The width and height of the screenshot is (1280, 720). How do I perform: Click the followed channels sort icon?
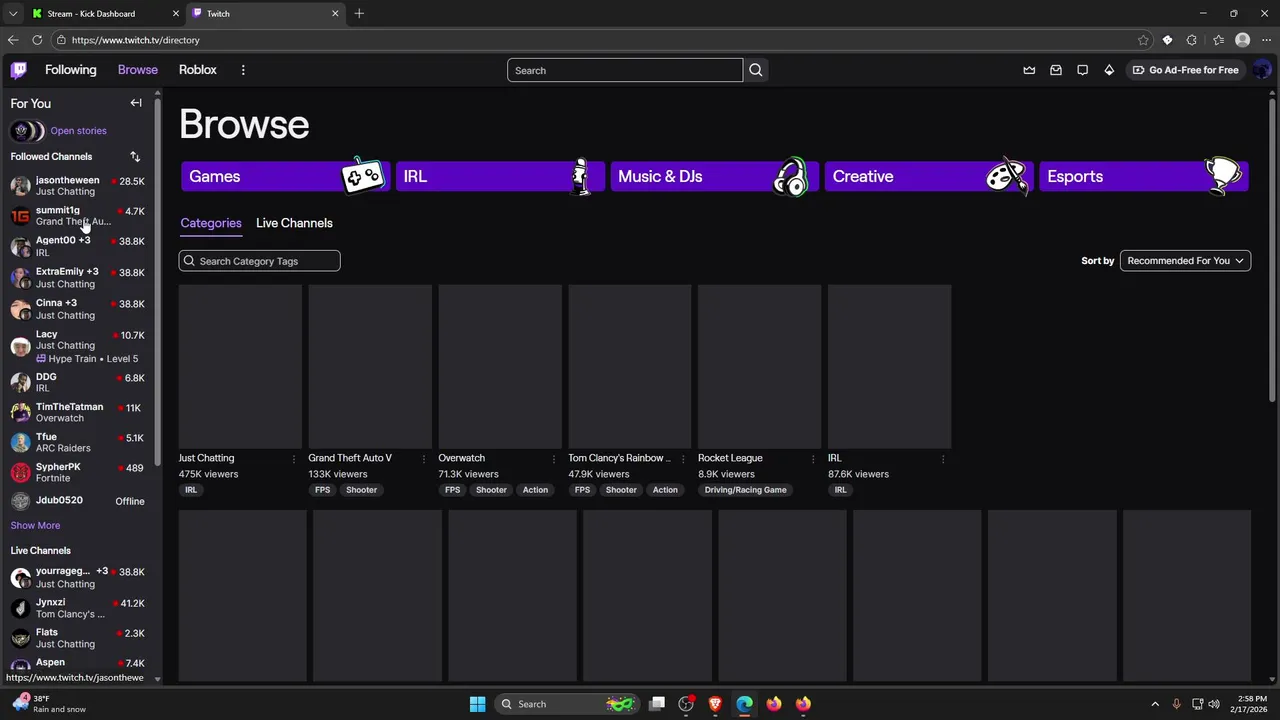[135, 156]
